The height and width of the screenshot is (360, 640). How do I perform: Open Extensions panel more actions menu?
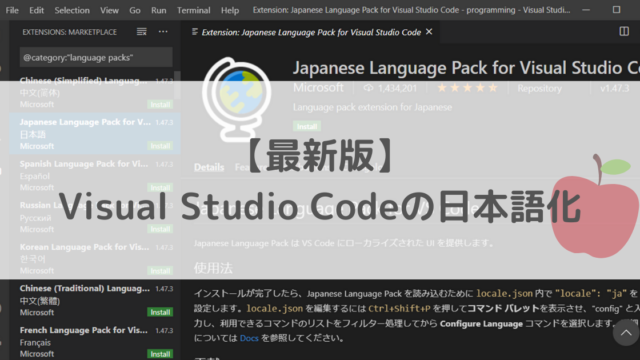tap(163, 32)
